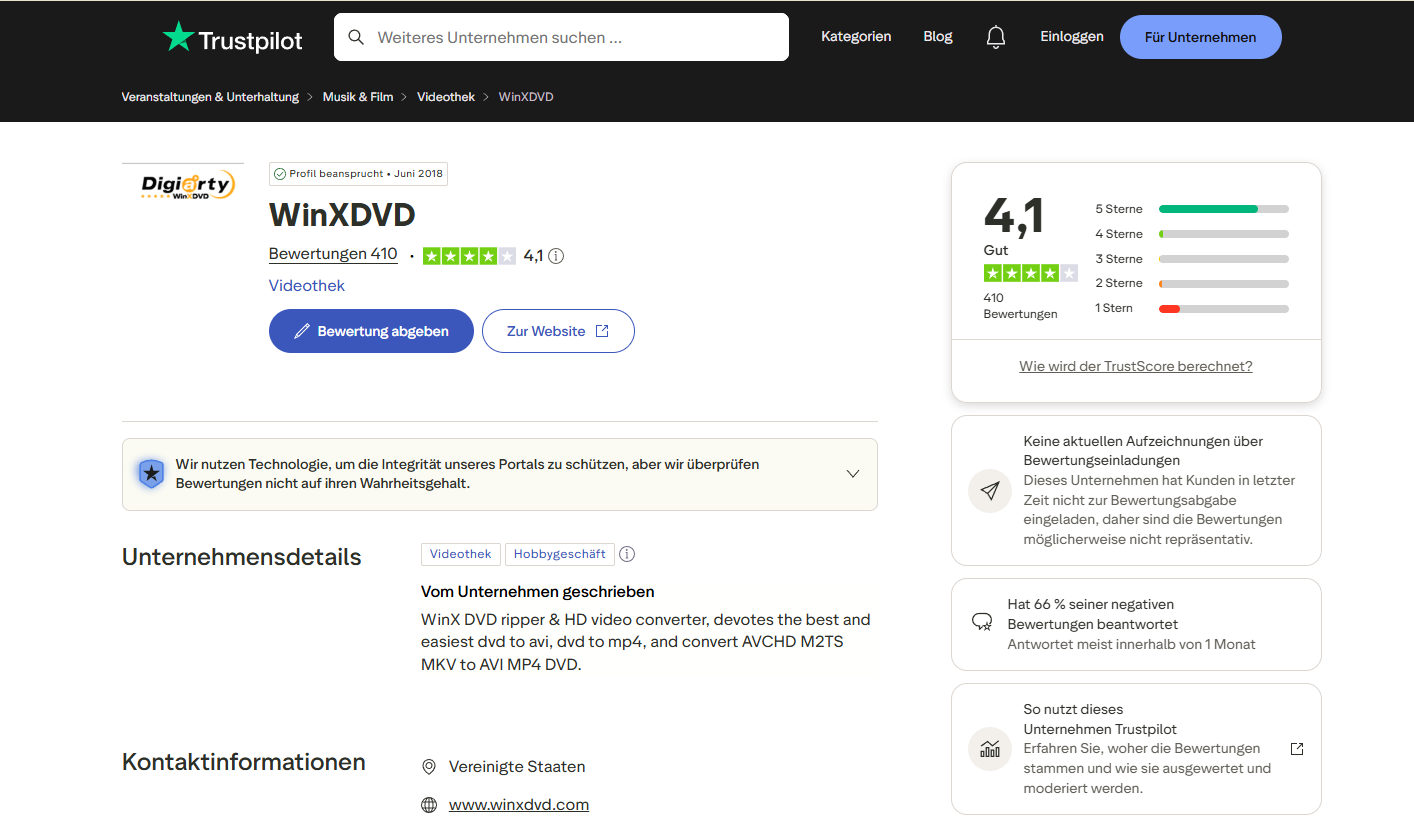Open the www.winxdvd.com link
This screenshot has width=1414, height=831.
pos(519,805)
